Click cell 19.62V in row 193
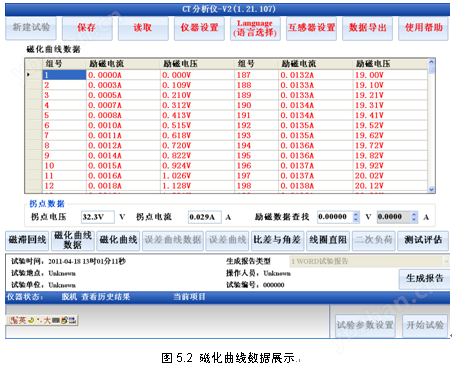 click(390, 135)
